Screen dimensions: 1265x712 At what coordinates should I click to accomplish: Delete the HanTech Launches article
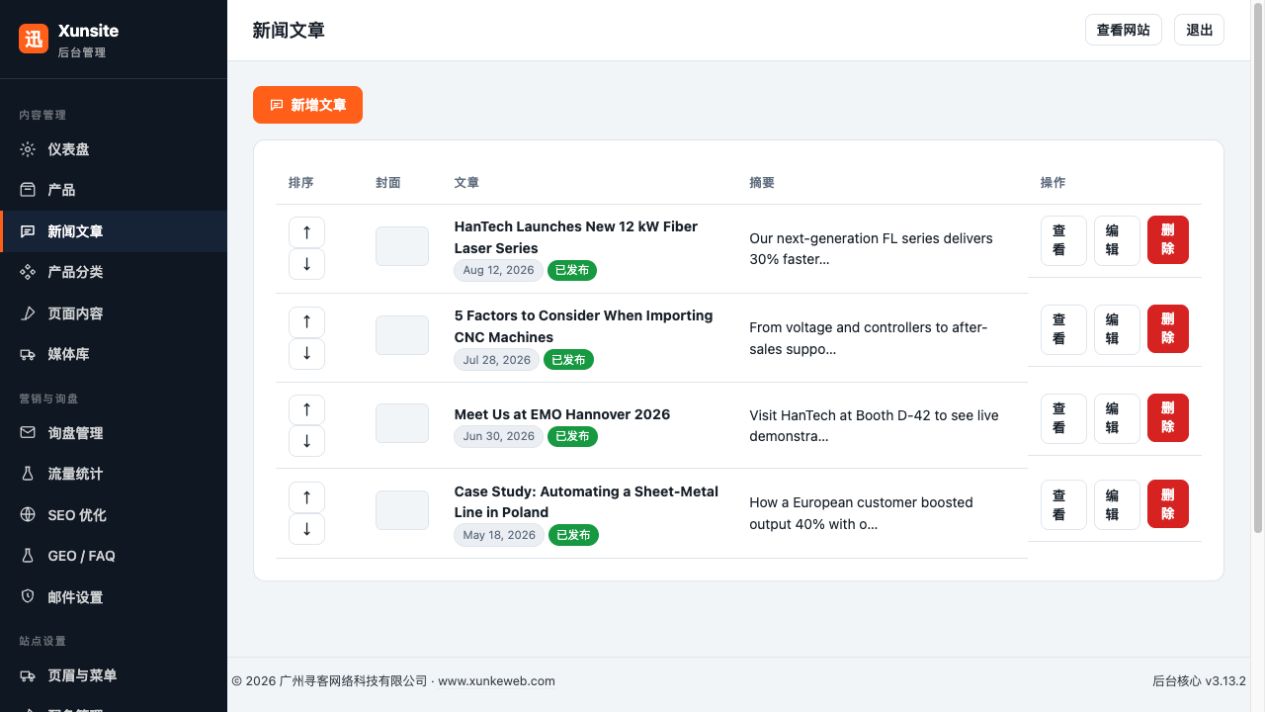[x=1168, y=240]
